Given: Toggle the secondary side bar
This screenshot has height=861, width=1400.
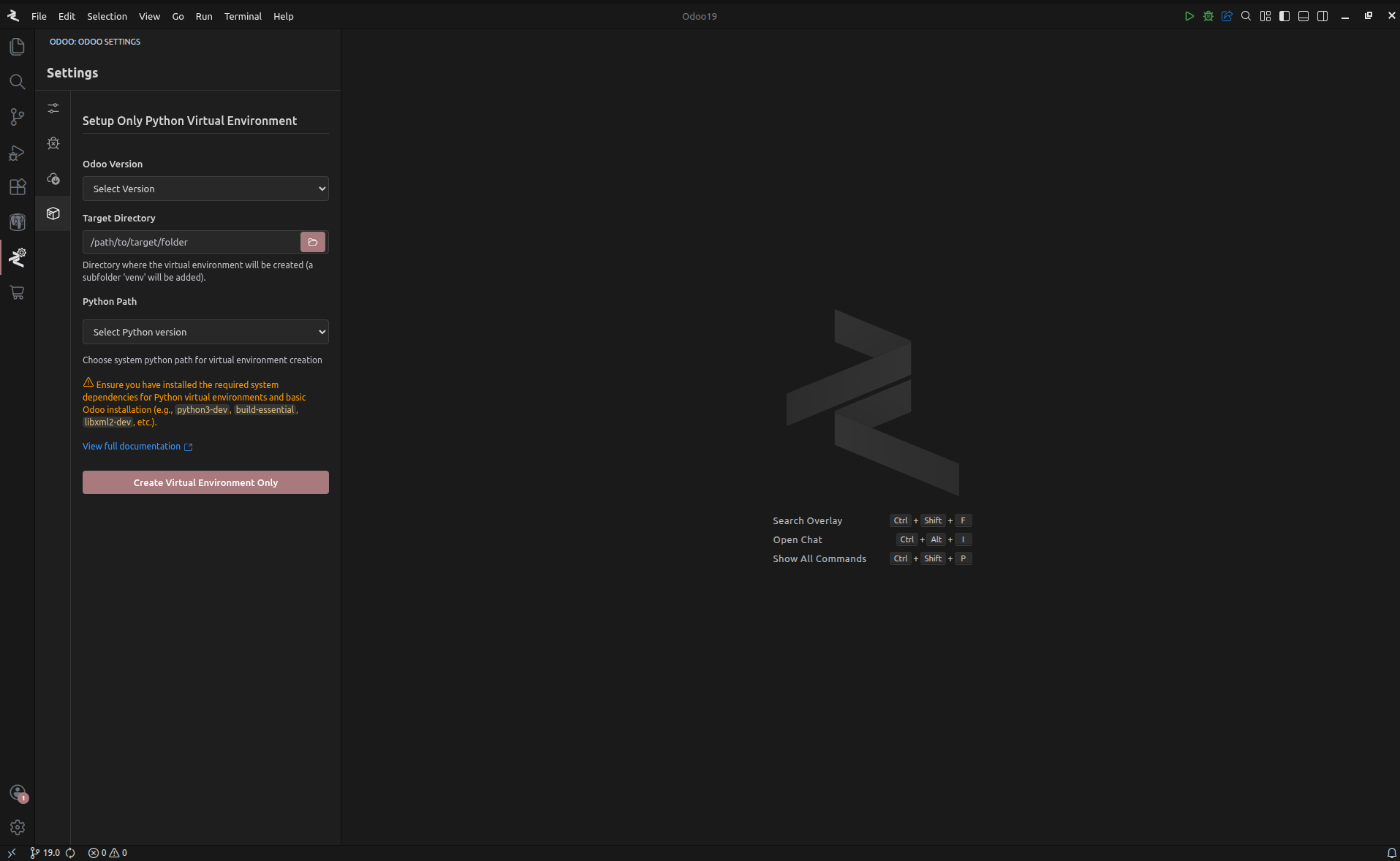Looking at the screenshot, I should tap(1323, 16).
